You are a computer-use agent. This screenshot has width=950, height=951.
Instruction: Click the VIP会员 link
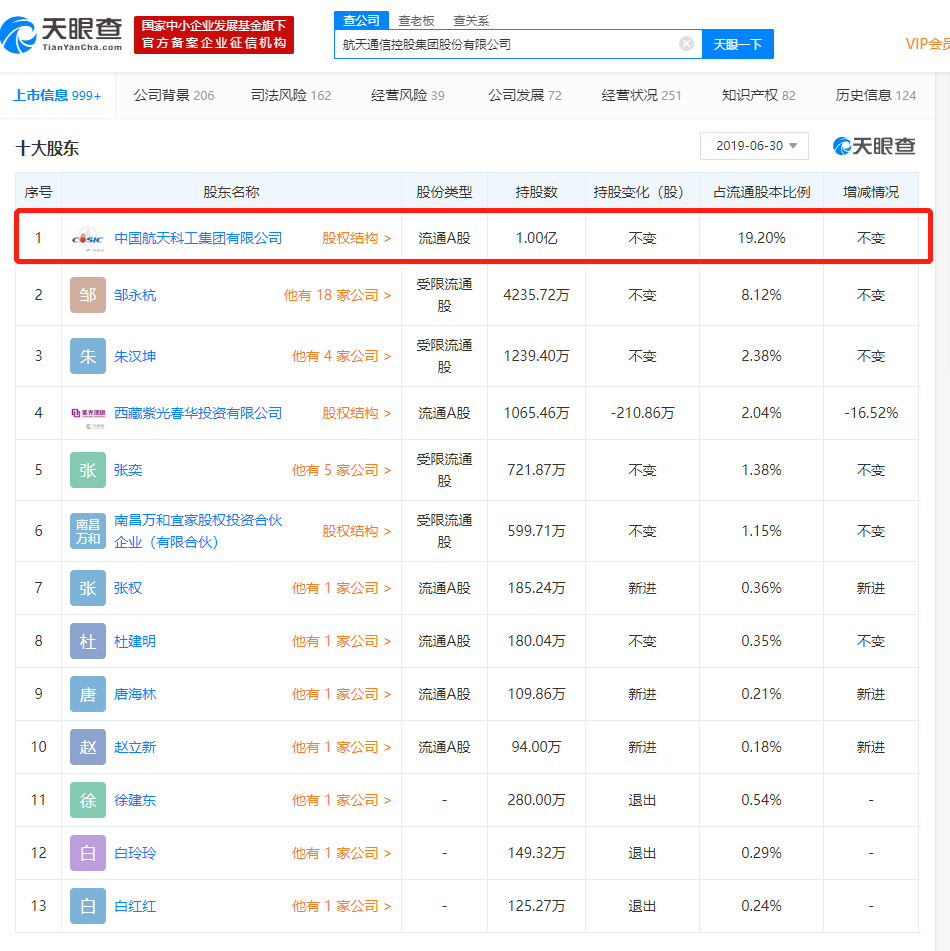[928, 44]
